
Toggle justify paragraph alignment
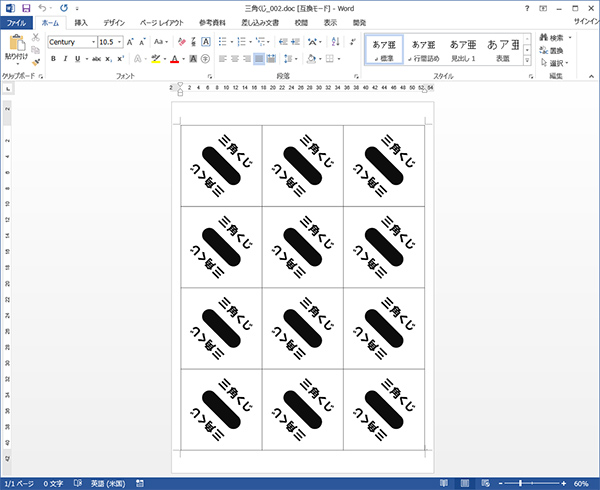click(259, 59)
